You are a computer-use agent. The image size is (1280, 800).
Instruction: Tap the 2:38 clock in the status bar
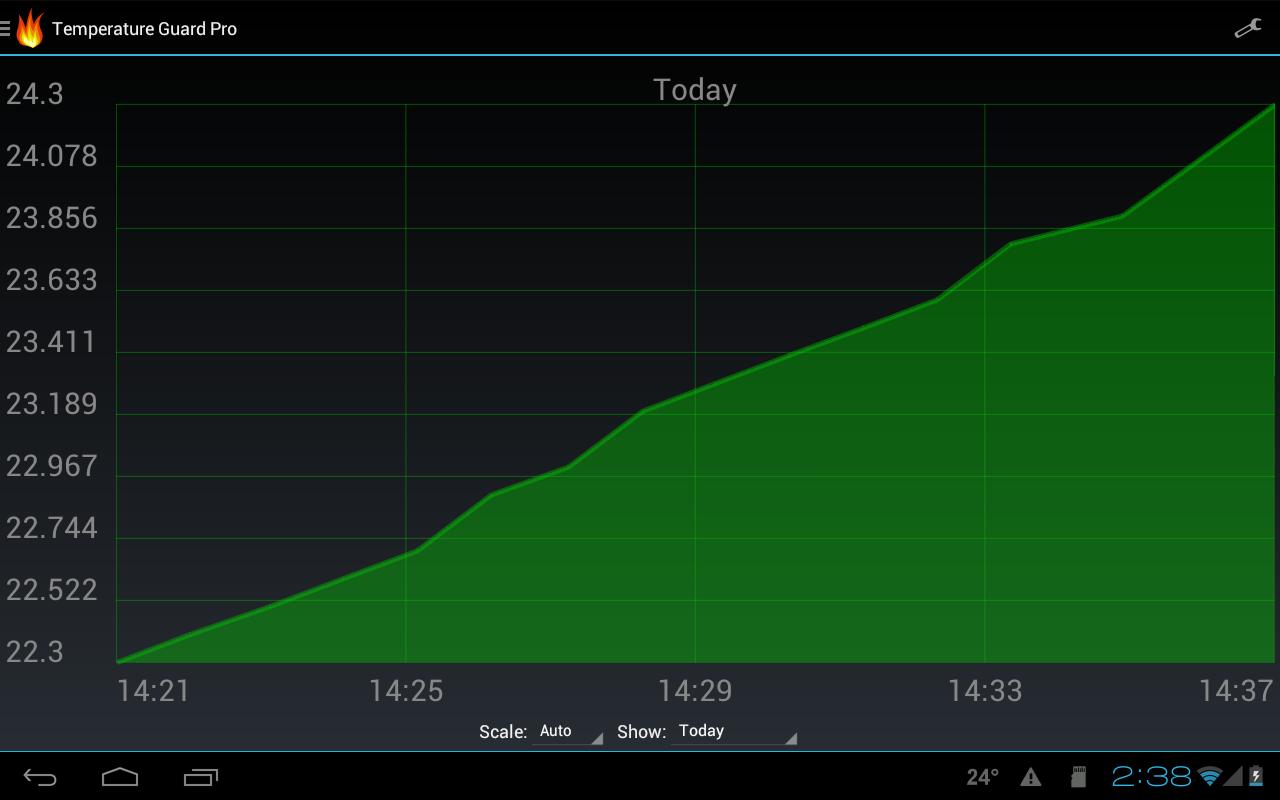[x=1151, y=777]
